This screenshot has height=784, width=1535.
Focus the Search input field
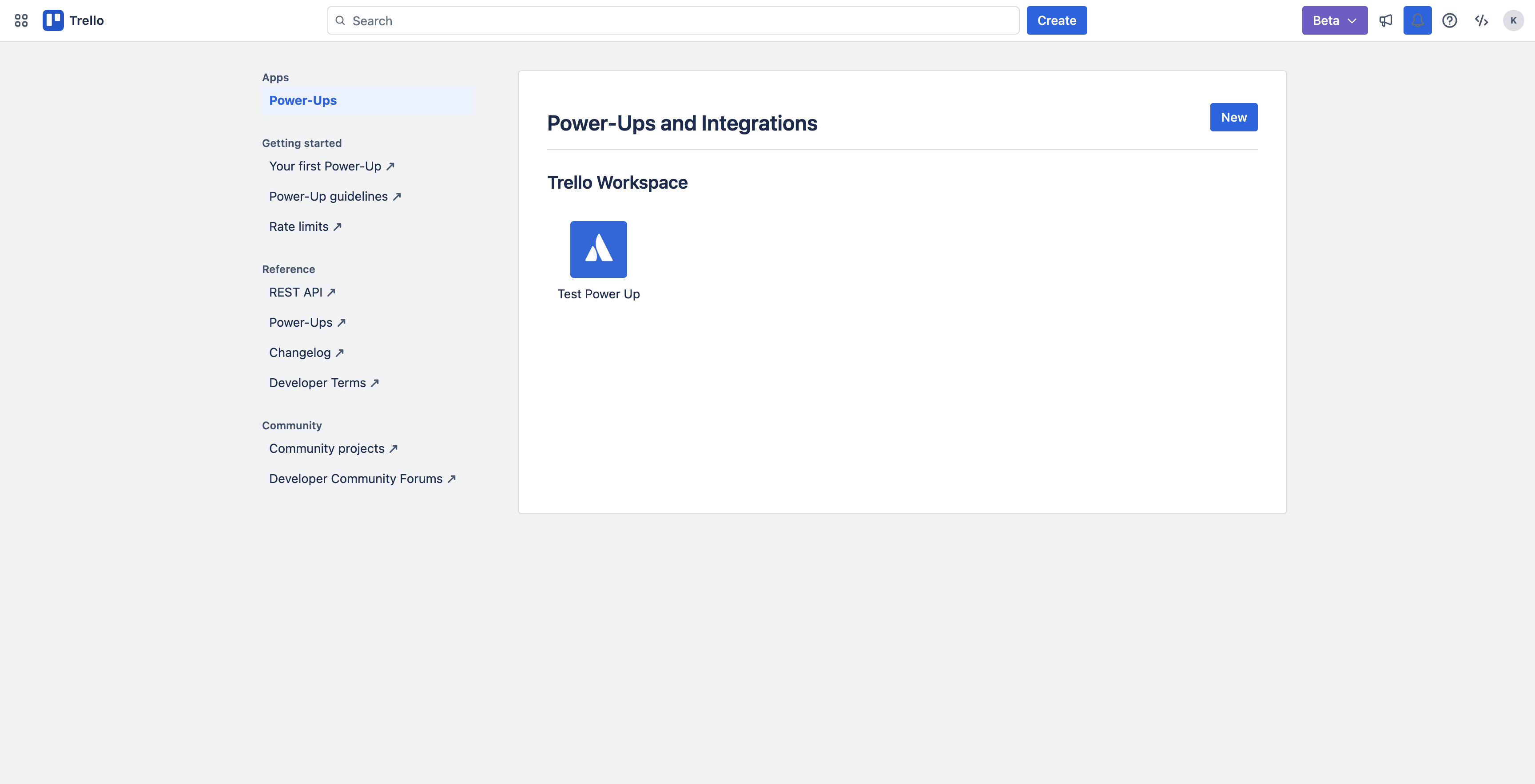click(x=673, y=20)
